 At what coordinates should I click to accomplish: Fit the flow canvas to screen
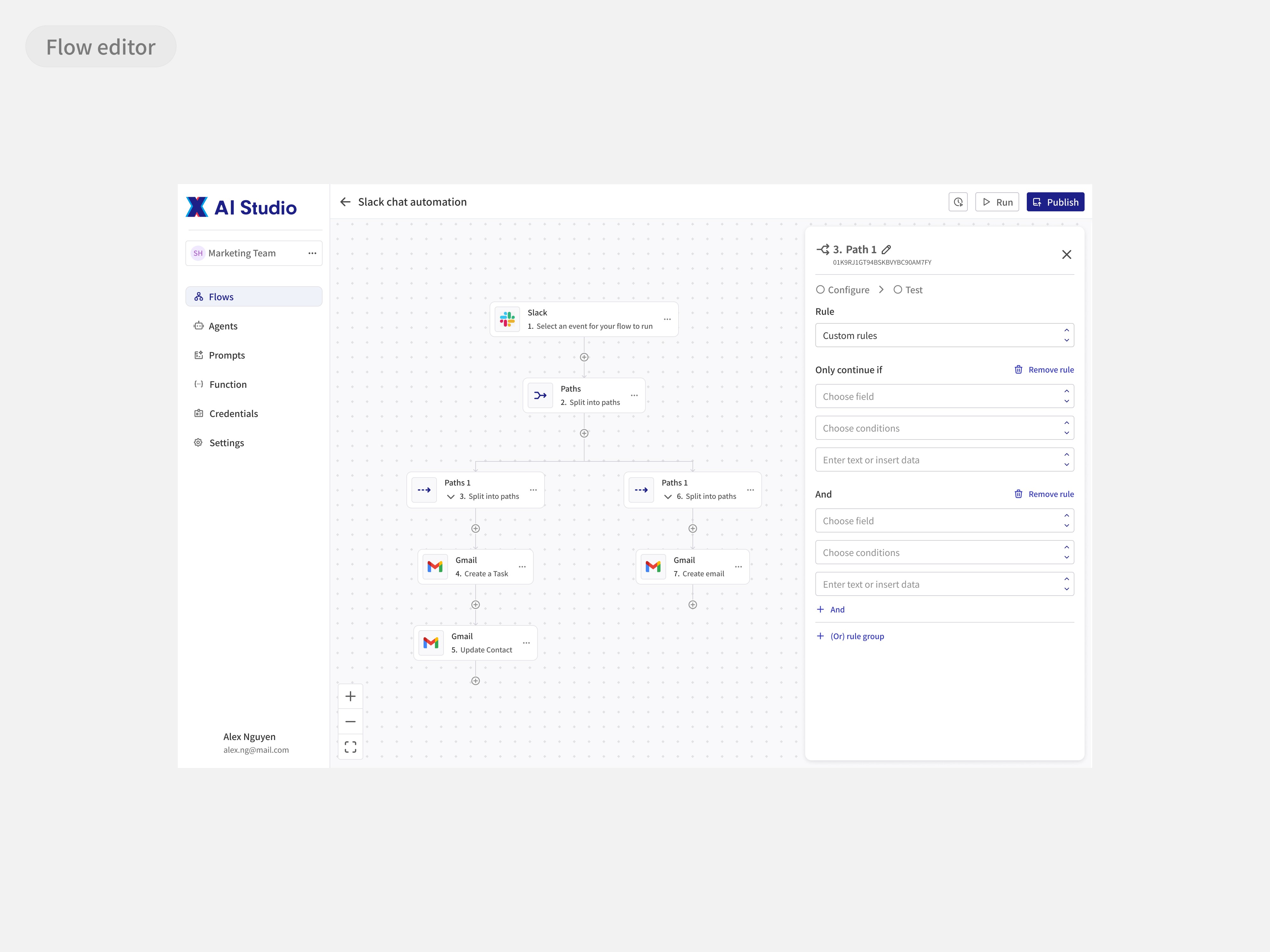350,747
